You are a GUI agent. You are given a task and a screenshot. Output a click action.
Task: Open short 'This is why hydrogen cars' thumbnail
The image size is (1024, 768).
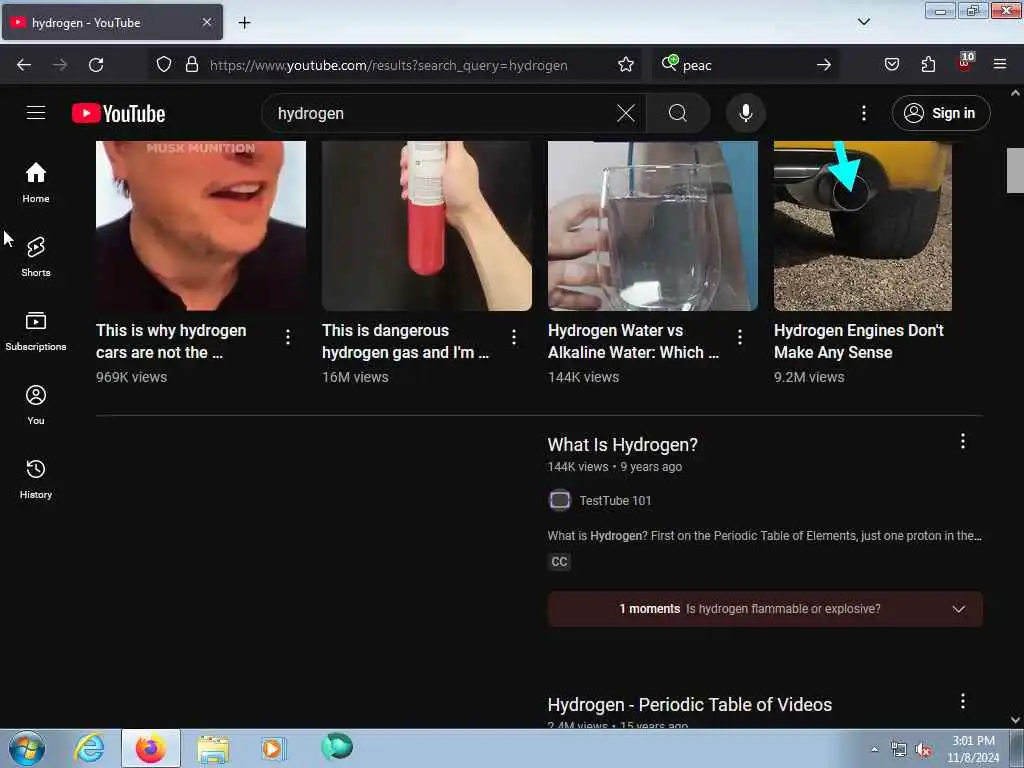tap(200, 226)
